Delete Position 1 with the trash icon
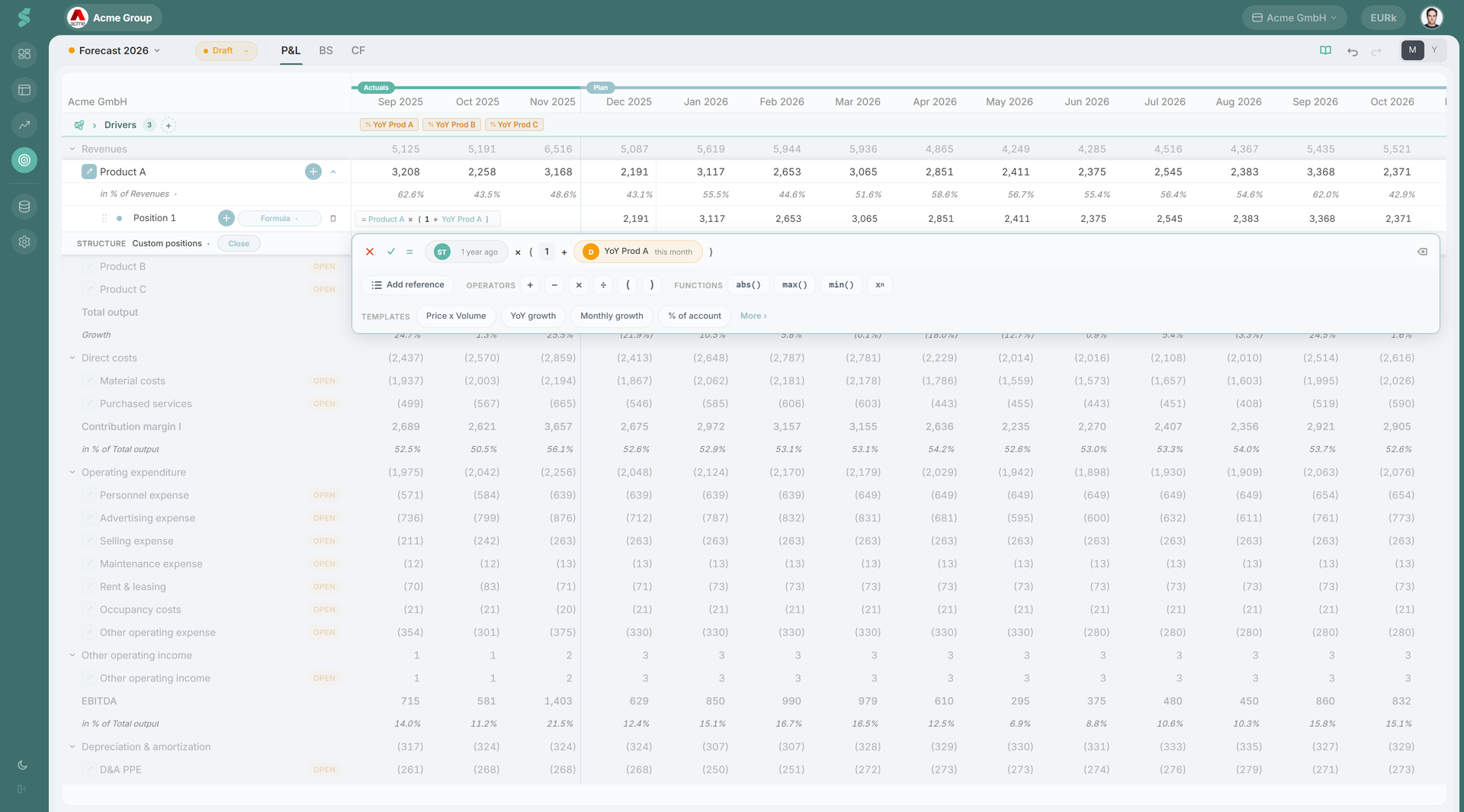1464x812 pixels. click(x=333, y=219)
